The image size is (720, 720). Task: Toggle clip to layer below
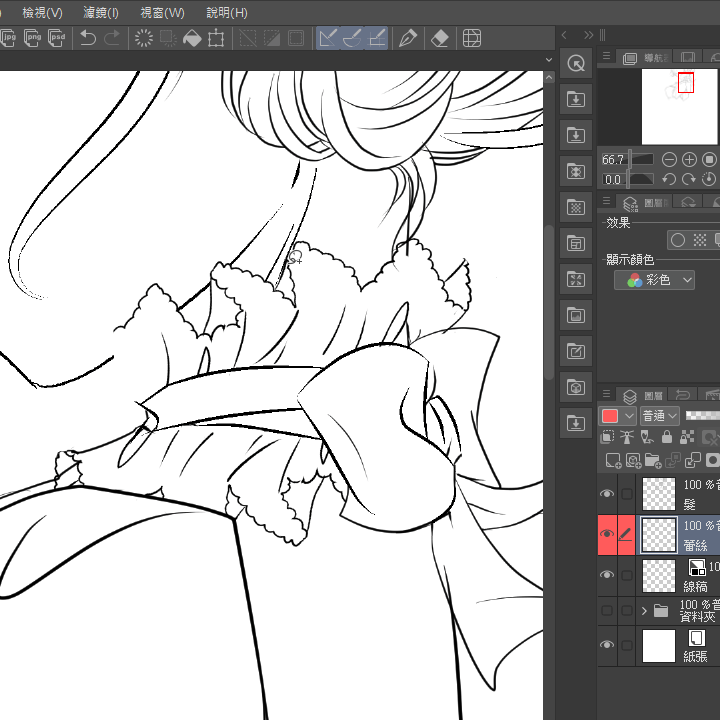coord(607,437)
